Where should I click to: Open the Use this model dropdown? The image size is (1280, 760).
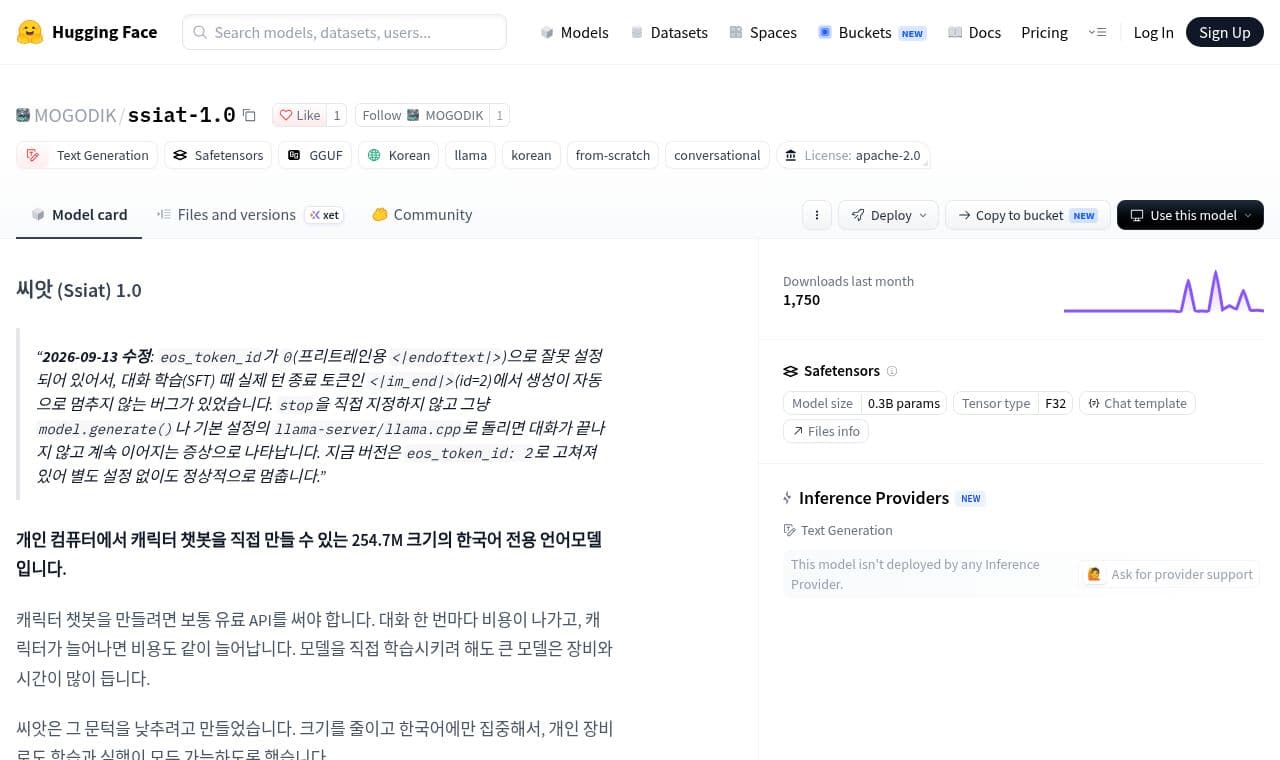tap(1190, 215)
